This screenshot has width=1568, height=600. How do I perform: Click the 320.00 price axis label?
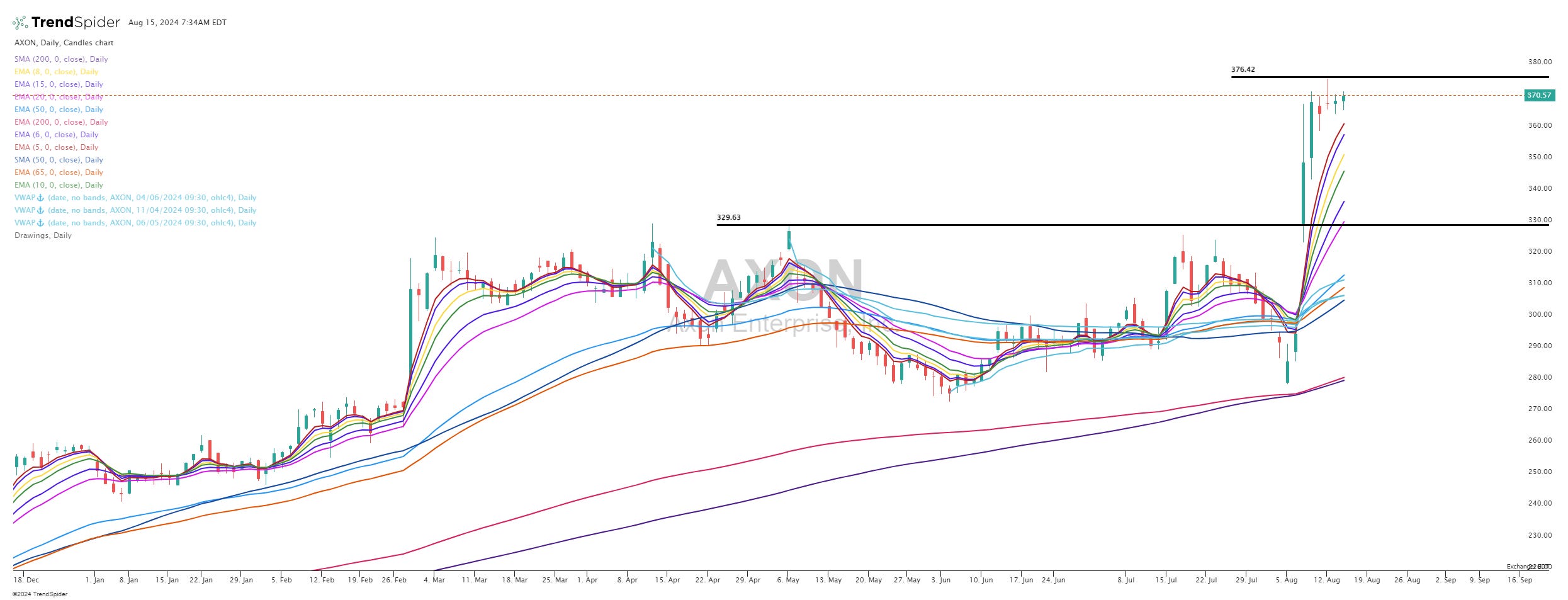click(x=1540, y=251)
